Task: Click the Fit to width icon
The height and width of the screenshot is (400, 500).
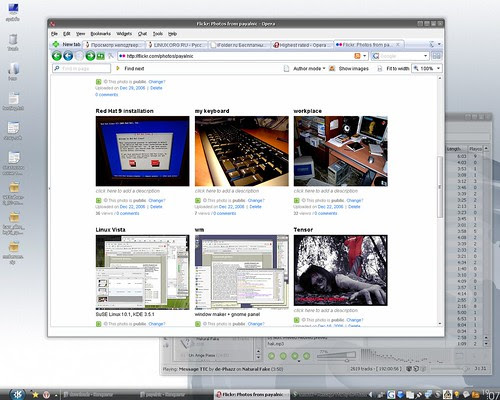Action: pyautogui.click(x=379, y=68)
